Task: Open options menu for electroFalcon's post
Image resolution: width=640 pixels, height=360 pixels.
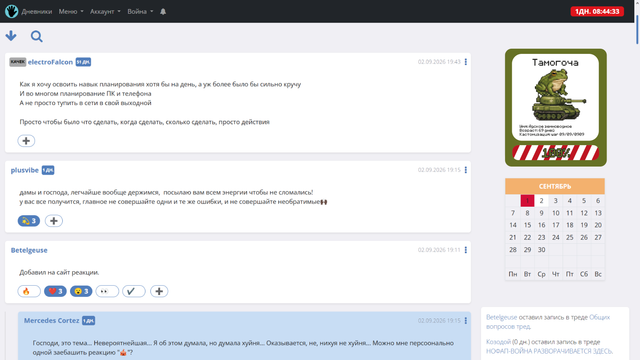Action: tap(466, 62)
